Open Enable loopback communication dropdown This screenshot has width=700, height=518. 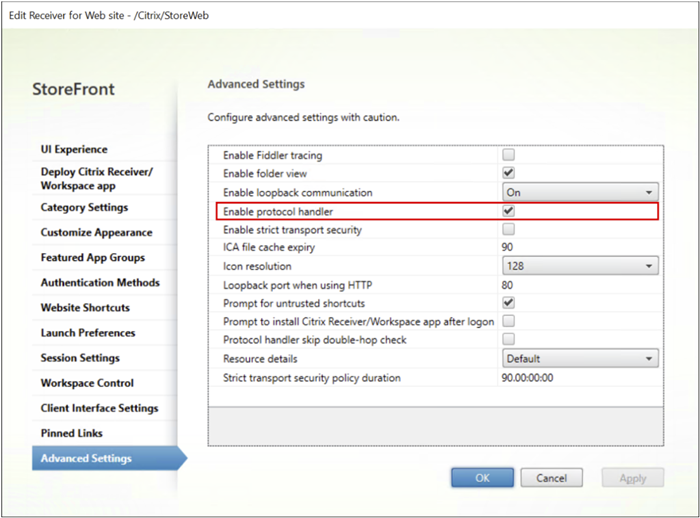point(579,192)
